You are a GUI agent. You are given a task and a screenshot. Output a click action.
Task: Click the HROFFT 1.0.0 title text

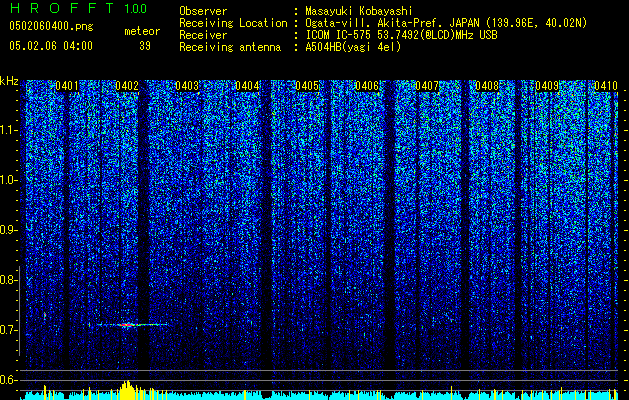(79, 8)
